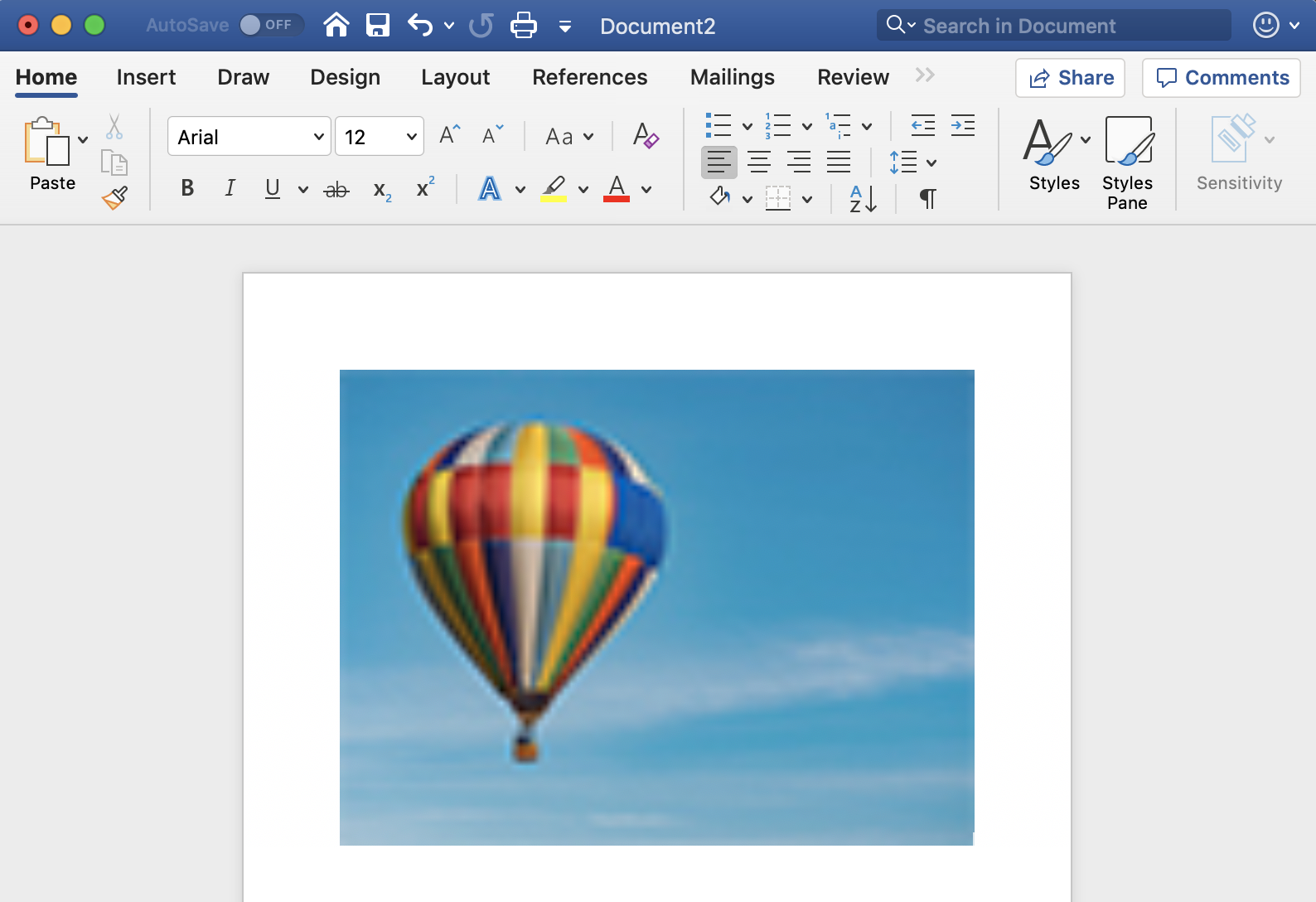
Task: Open the feedback smiley menu
Action: tap(1275, 26)
